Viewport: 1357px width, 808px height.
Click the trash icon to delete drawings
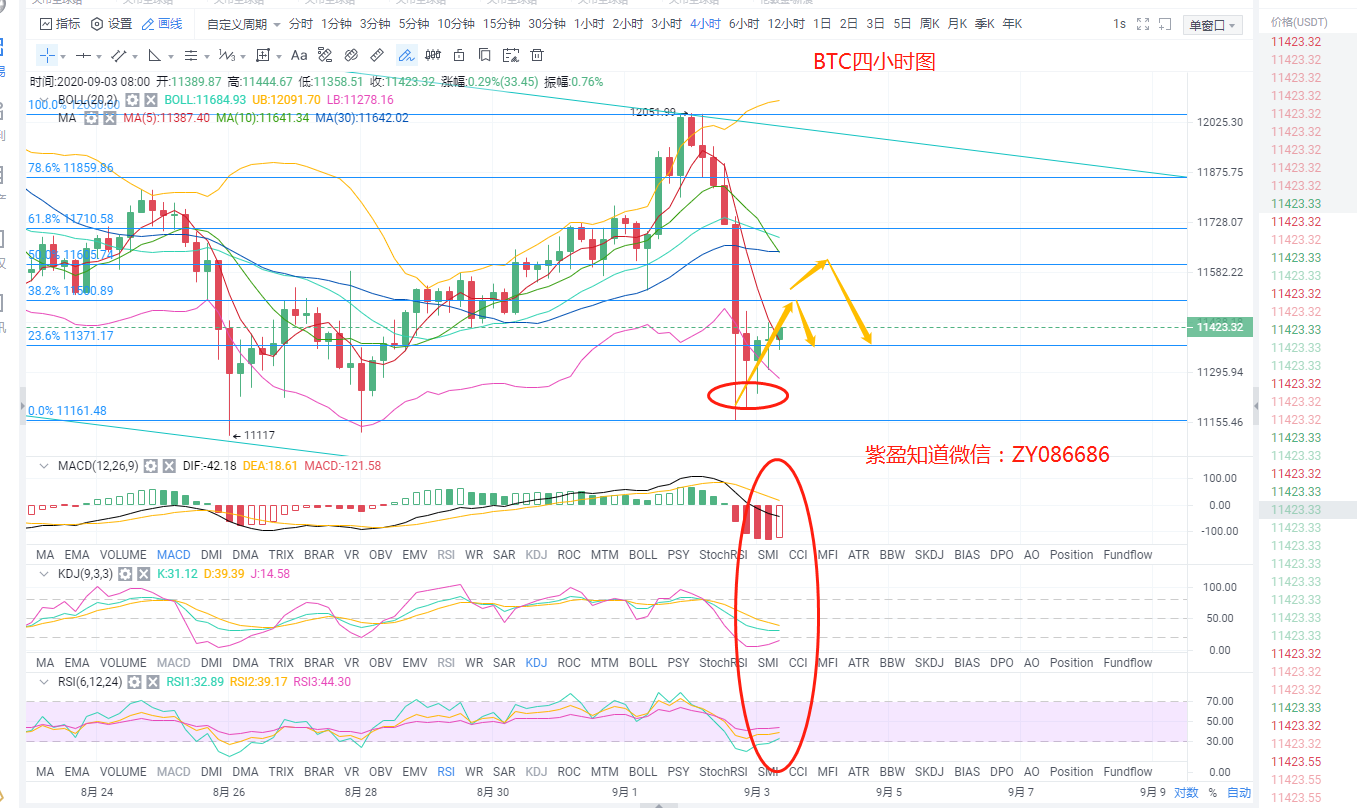coord(537,55)
